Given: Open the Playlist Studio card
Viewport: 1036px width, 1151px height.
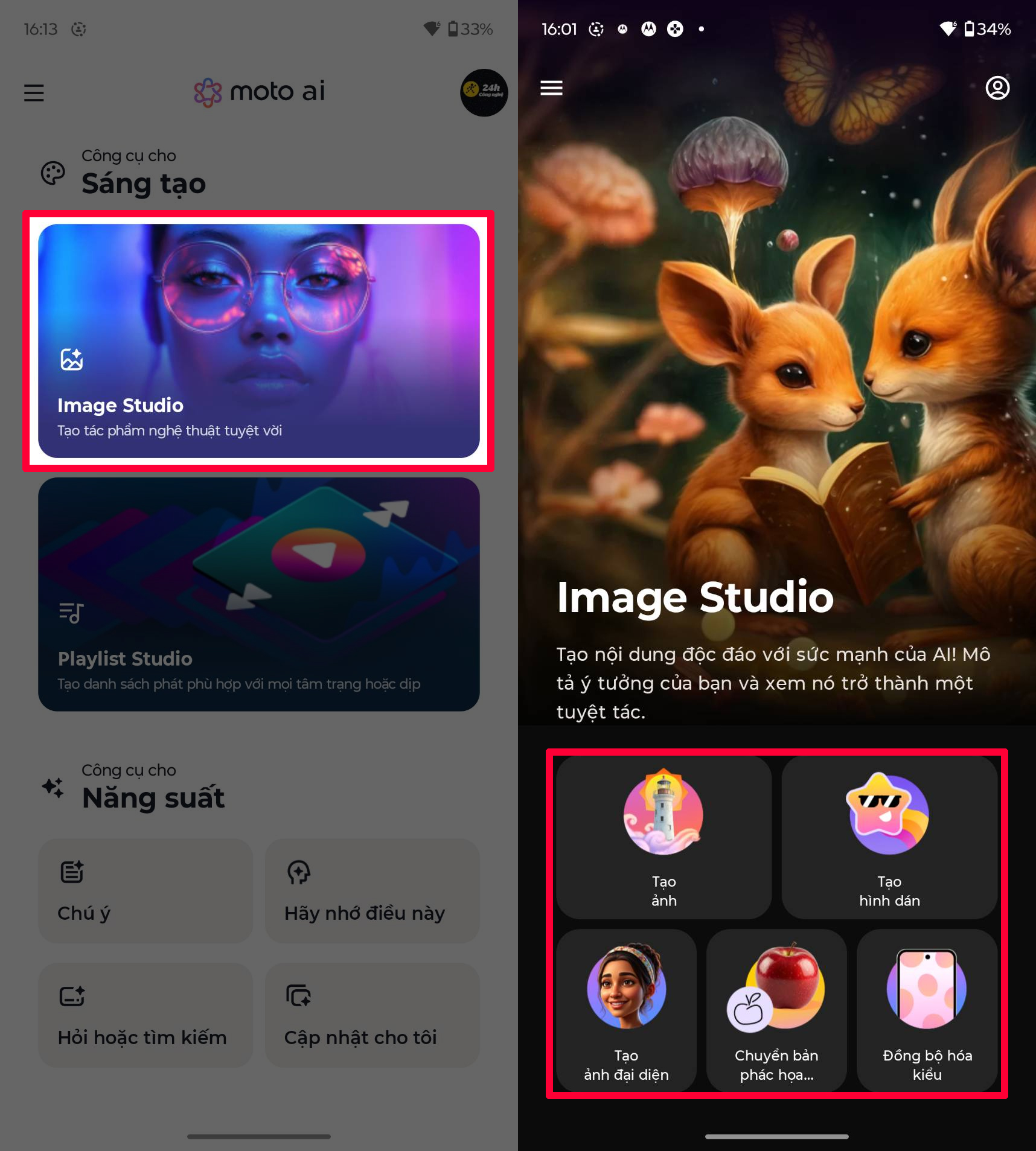Looking at the screenshot, I should tap(258, 594).
